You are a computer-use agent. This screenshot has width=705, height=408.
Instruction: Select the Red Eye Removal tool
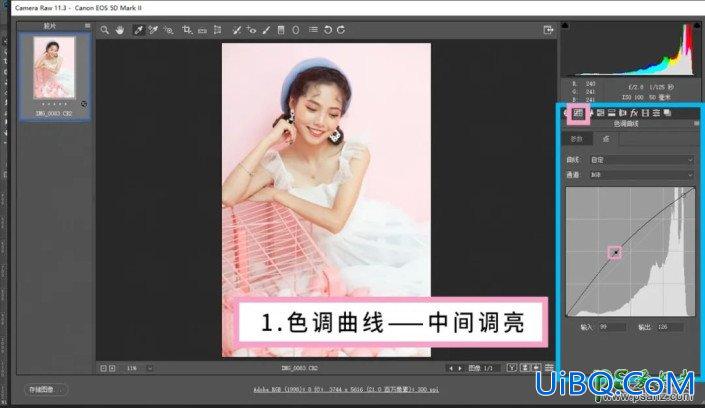point(251,30)
